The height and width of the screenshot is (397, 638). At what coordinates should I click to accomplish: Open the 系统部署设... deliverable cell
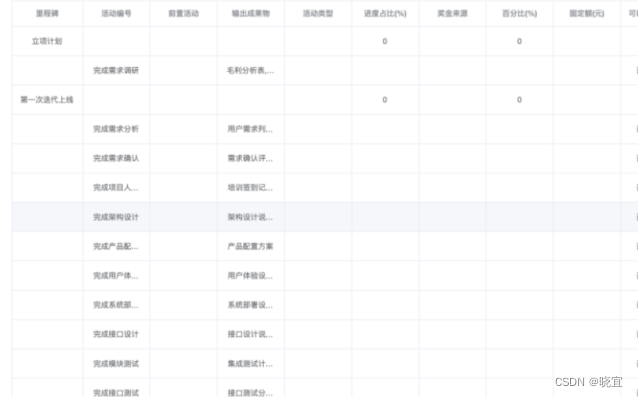point(250,305)
